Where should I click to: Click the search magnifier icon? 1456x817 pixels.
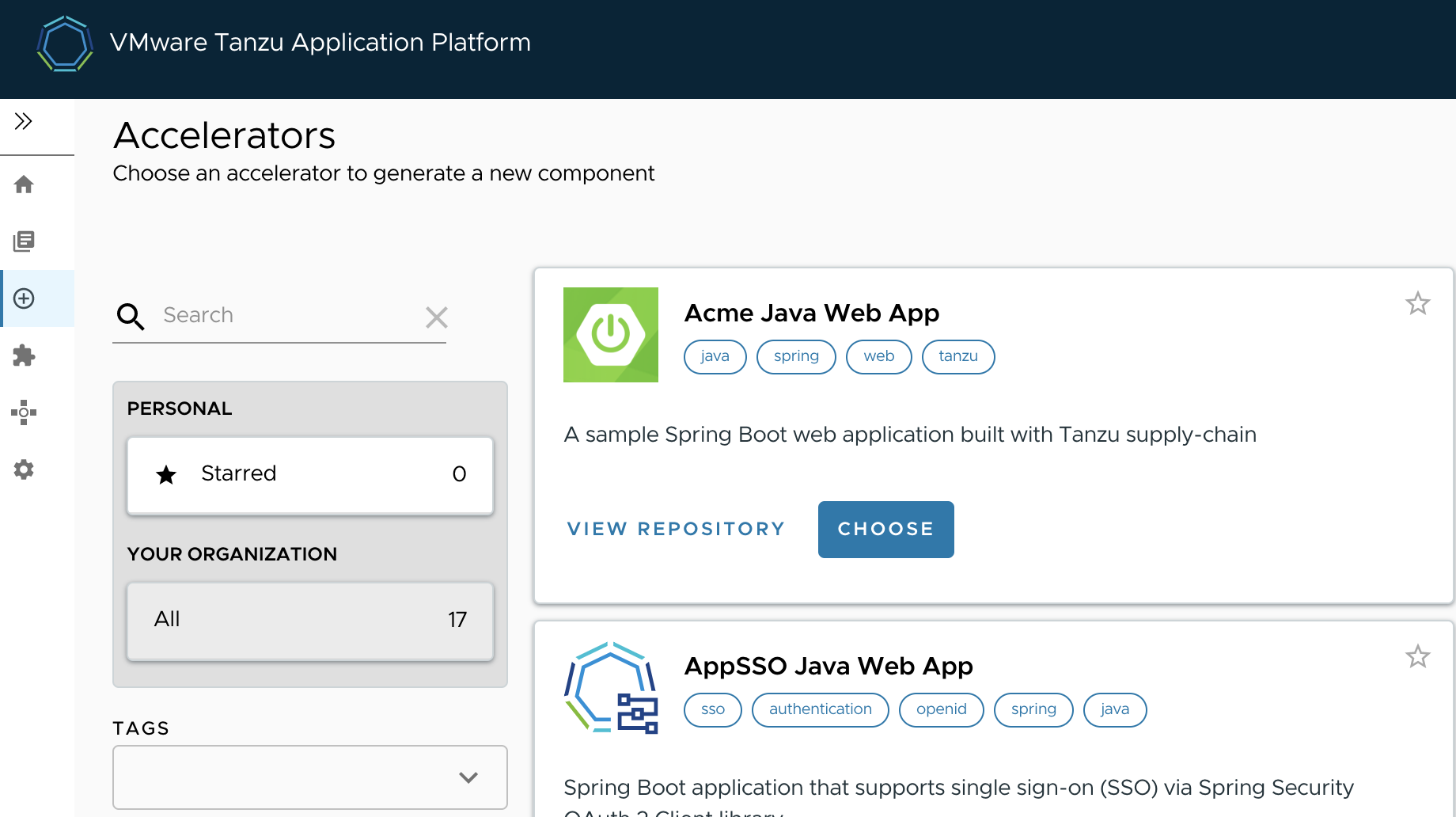pyautogui.click(x=131, y=317)
